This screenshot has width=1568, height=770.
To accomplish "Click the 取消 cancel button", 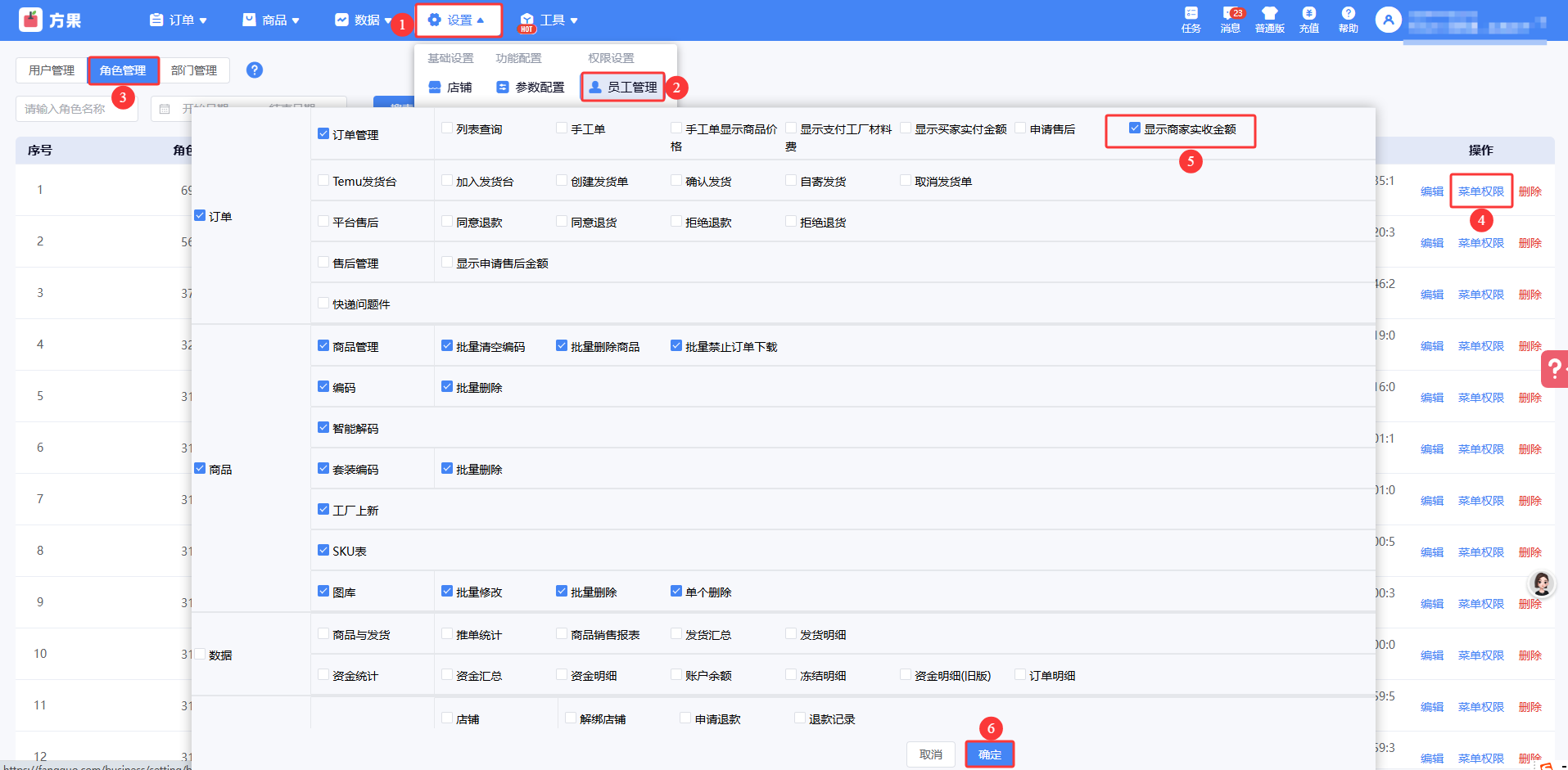I will (930, 754).
